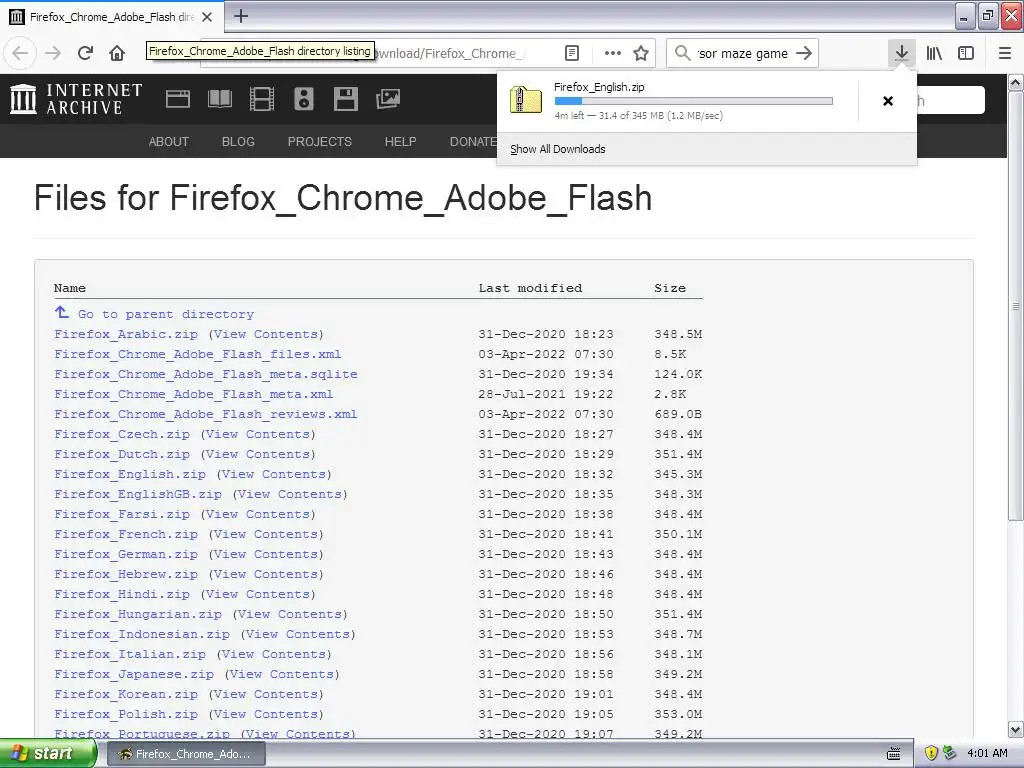Open Firefox hamburger menu
The width and height of the screenshot is (1024, 768).
tap(1004, 53)
